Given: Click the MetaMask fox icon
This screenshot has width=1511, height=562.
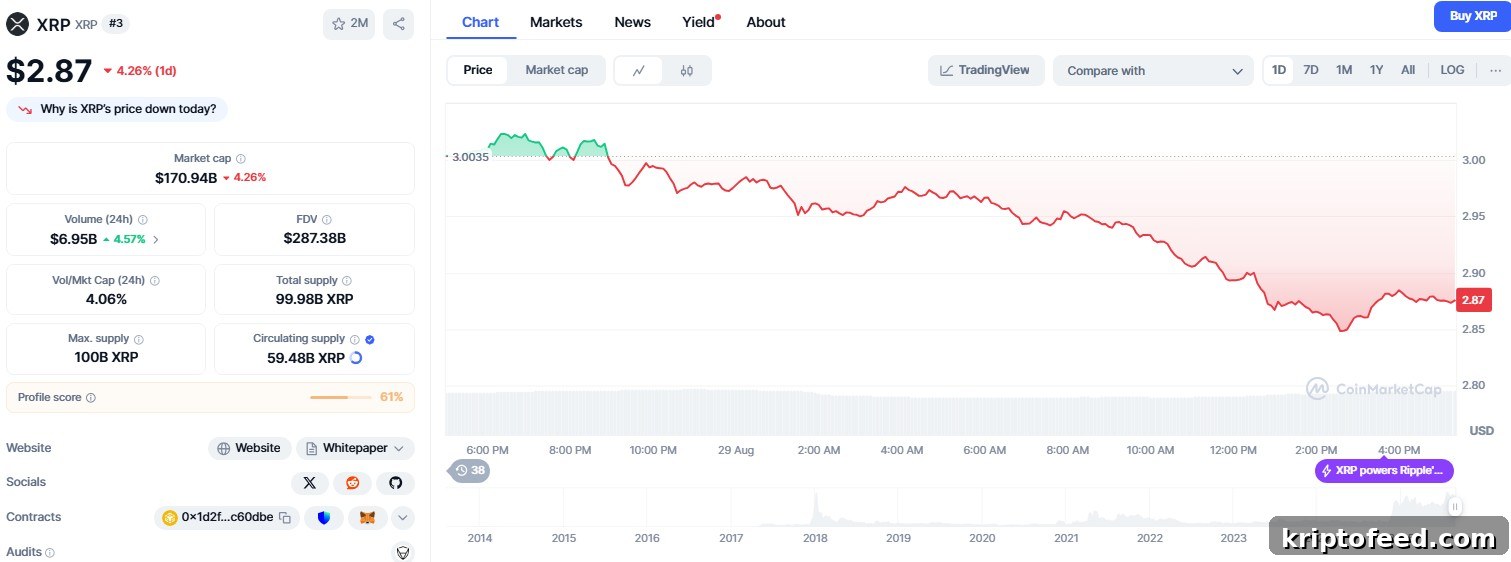Looking at the screenshot, I should click(368, 518).
